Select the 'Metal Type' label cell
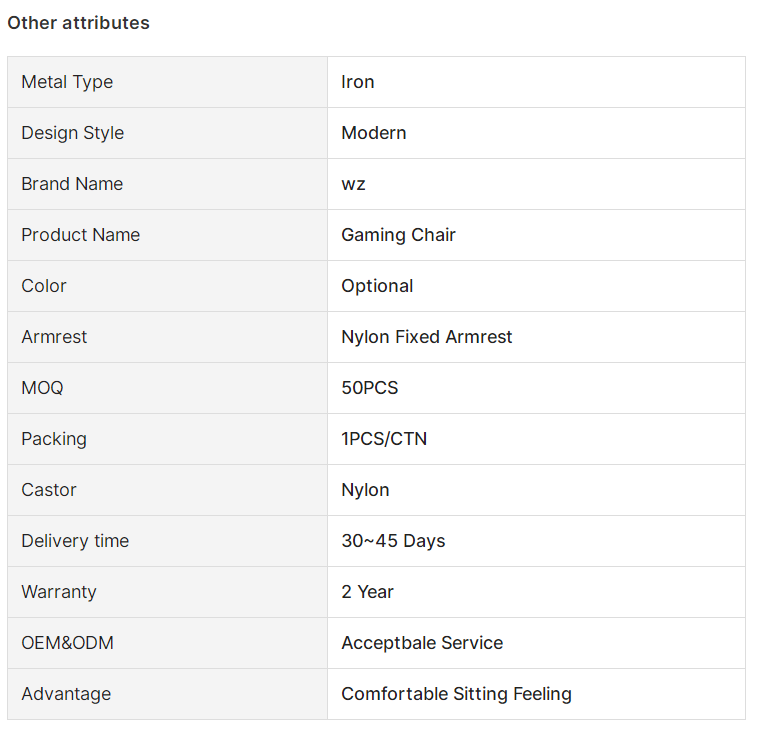 tap(167, 82)
